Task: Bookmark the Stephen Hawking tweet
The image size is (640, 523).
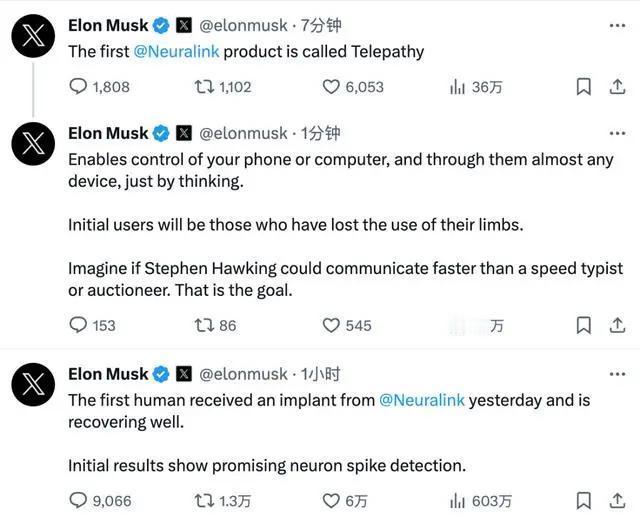Action: pos(584,325)
